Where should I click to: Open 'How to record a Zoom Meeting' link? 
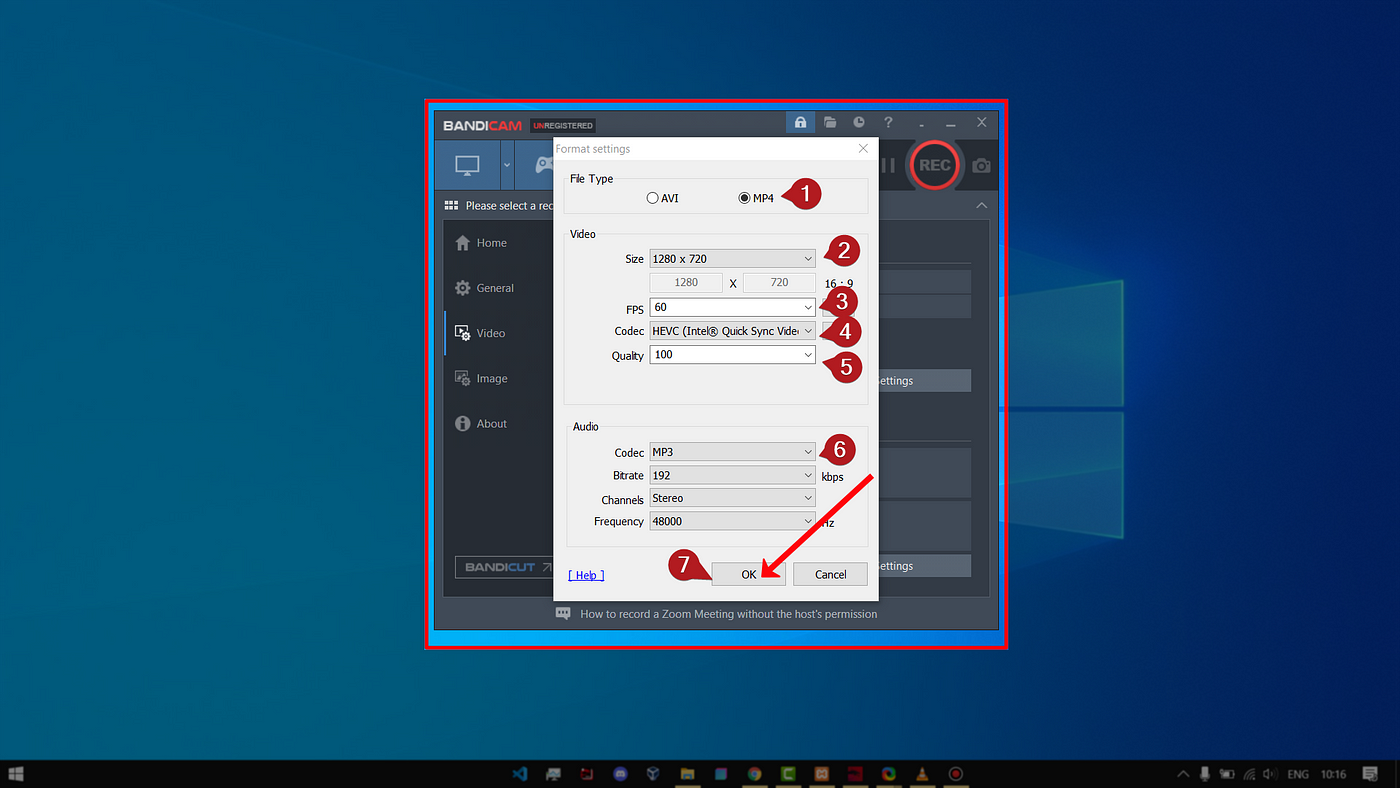(x=729, y=614)
